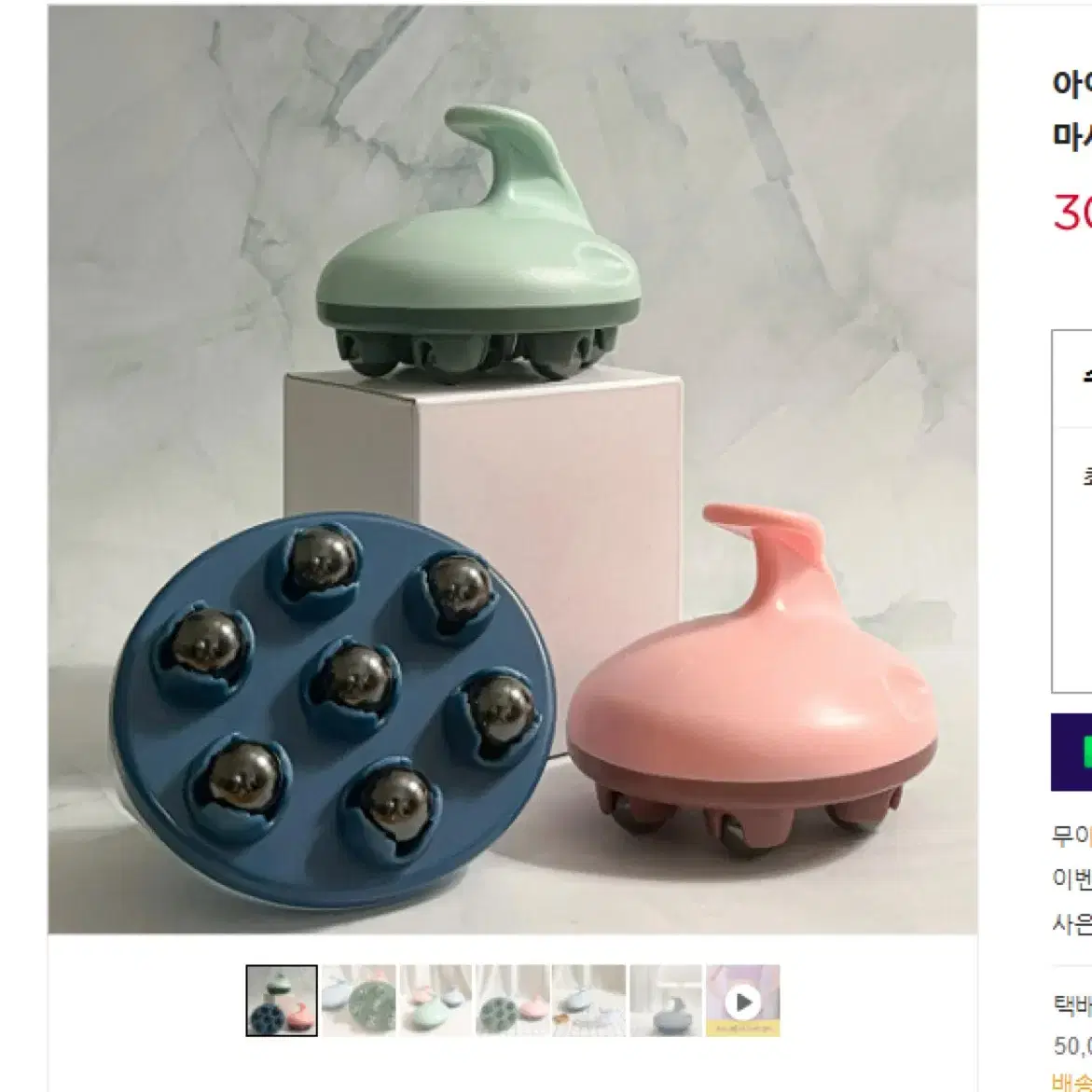This screenshot has height=1092, width=1092.
Task: Show thumbnail with green underside beside pink massager
Action: click(x=512, y=1000)
